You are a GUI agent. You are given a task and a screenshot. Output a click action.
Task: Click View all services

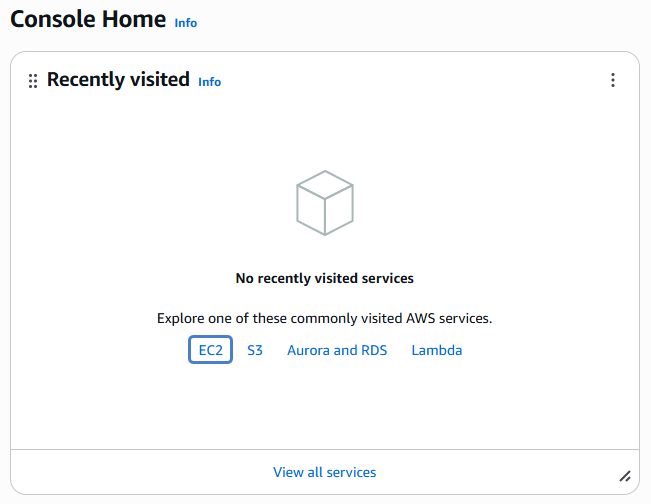click(x=325, y=472)
